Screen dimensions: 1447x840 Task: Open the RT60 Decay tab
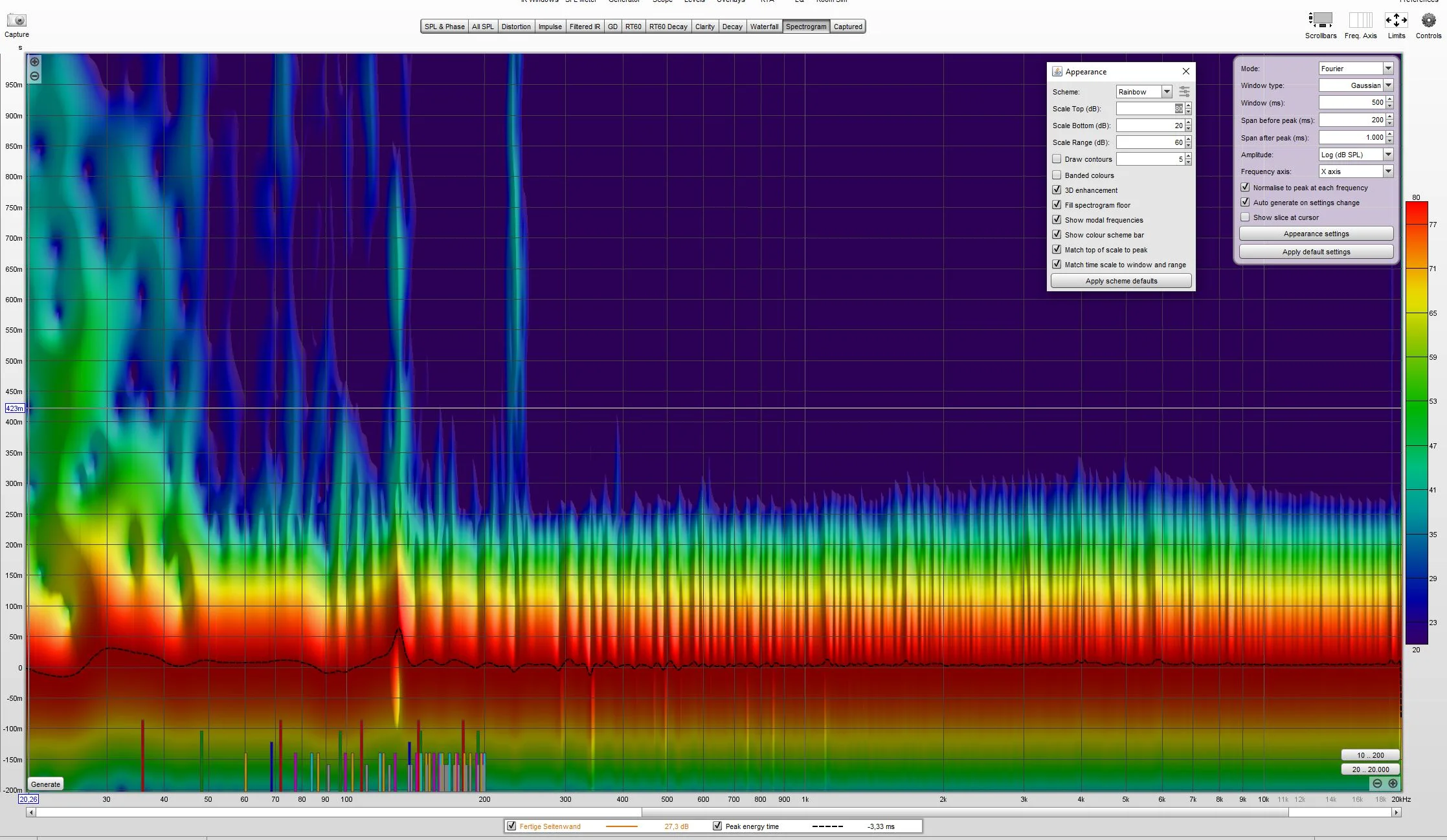[x=668, y=27]
